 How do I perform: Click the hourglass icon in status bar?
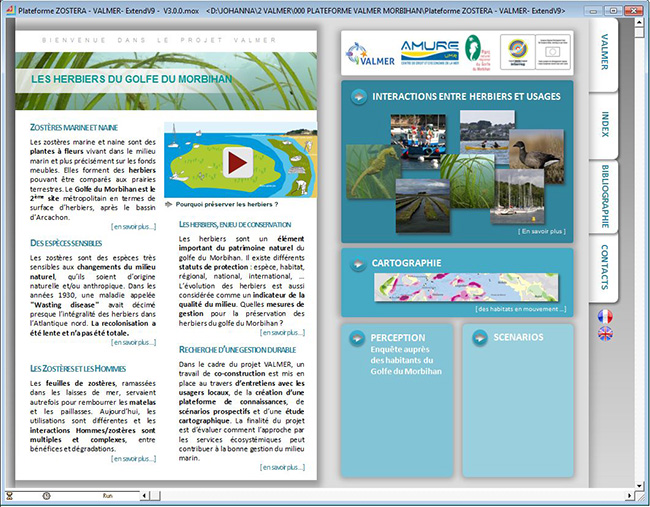click(x=10, y=496)
